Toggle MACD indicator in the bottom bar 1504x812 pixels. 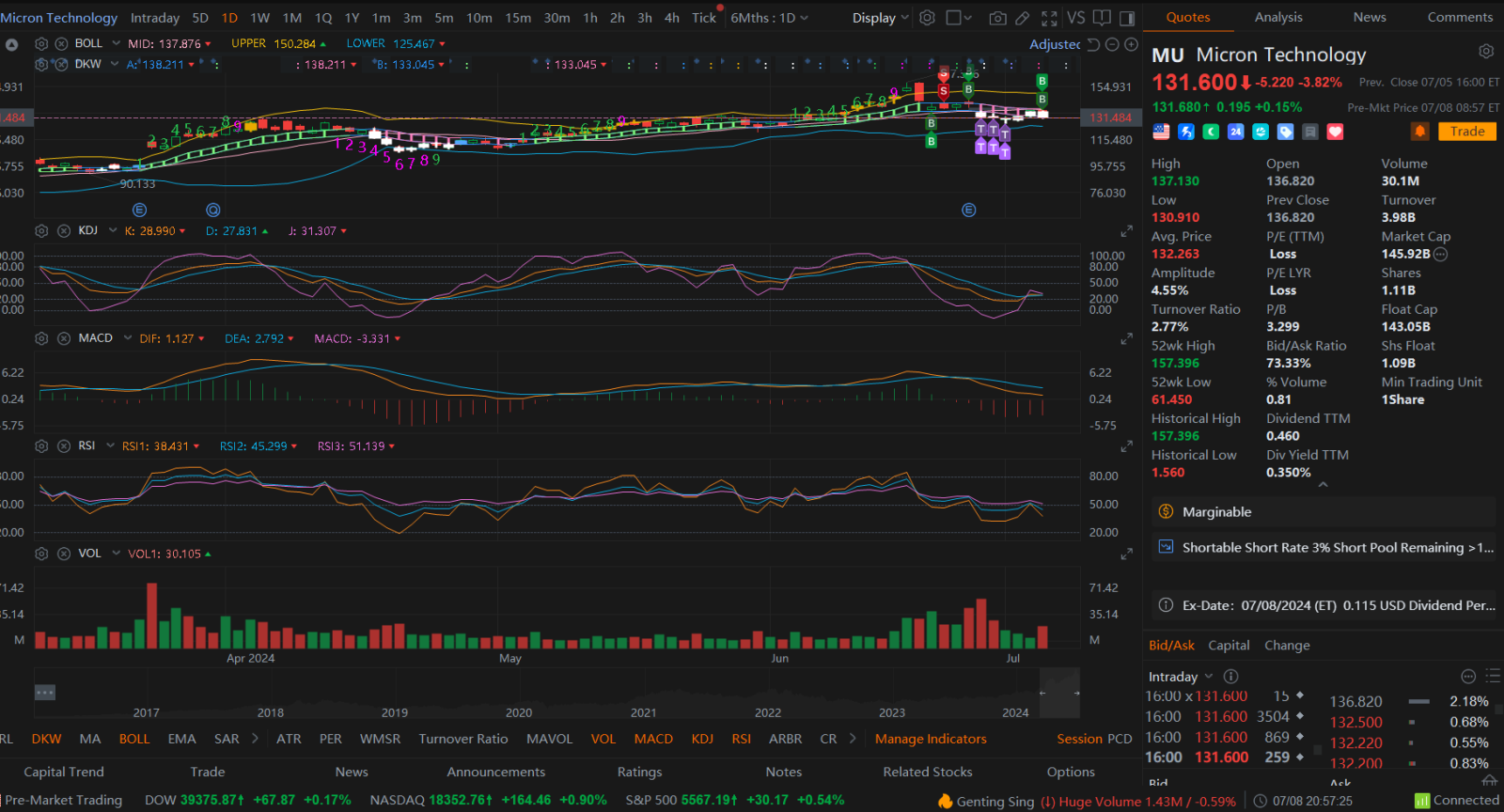click(x=653, y=739)
